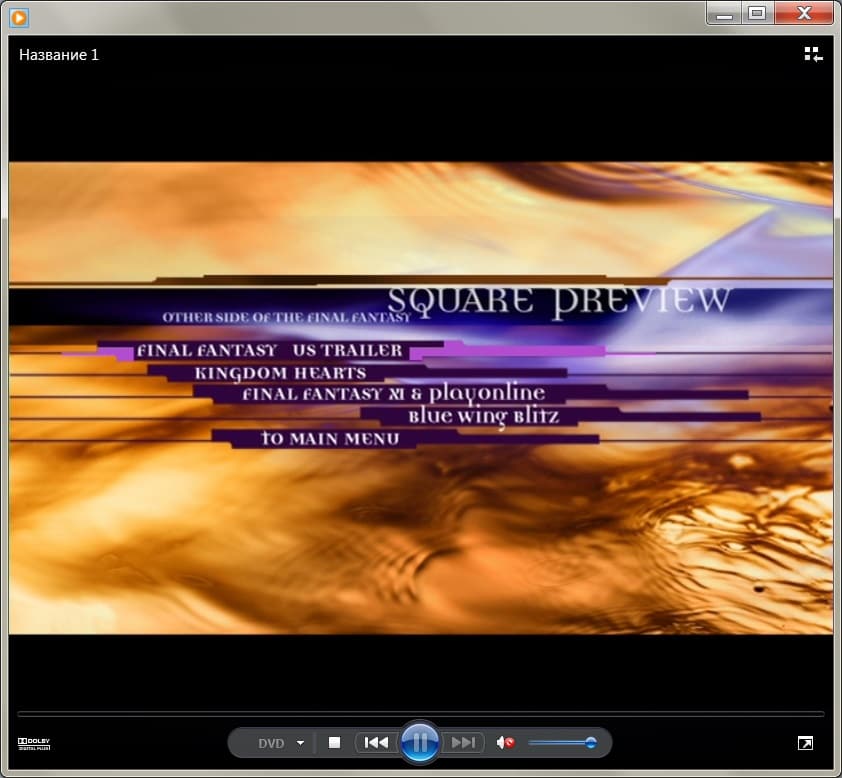Choose To Main Menu option

[x=330, y=439]
